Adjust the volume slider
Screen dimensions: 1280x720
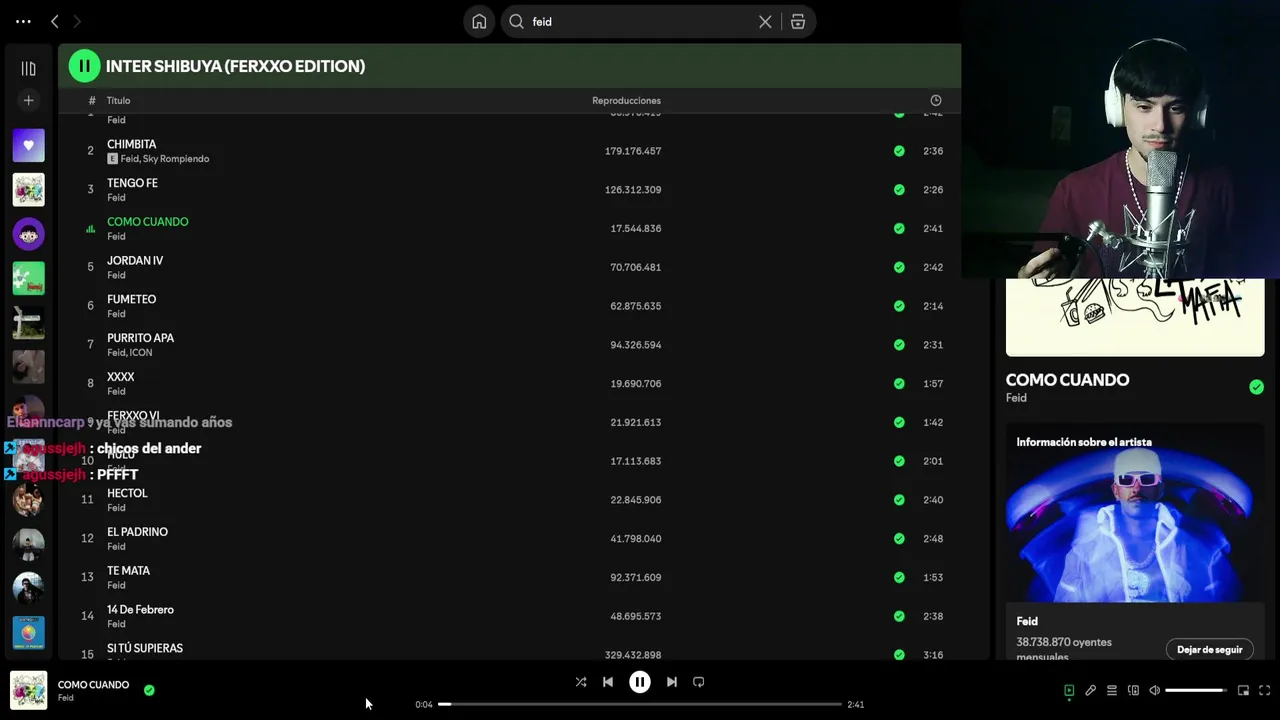click(1195, 690)
